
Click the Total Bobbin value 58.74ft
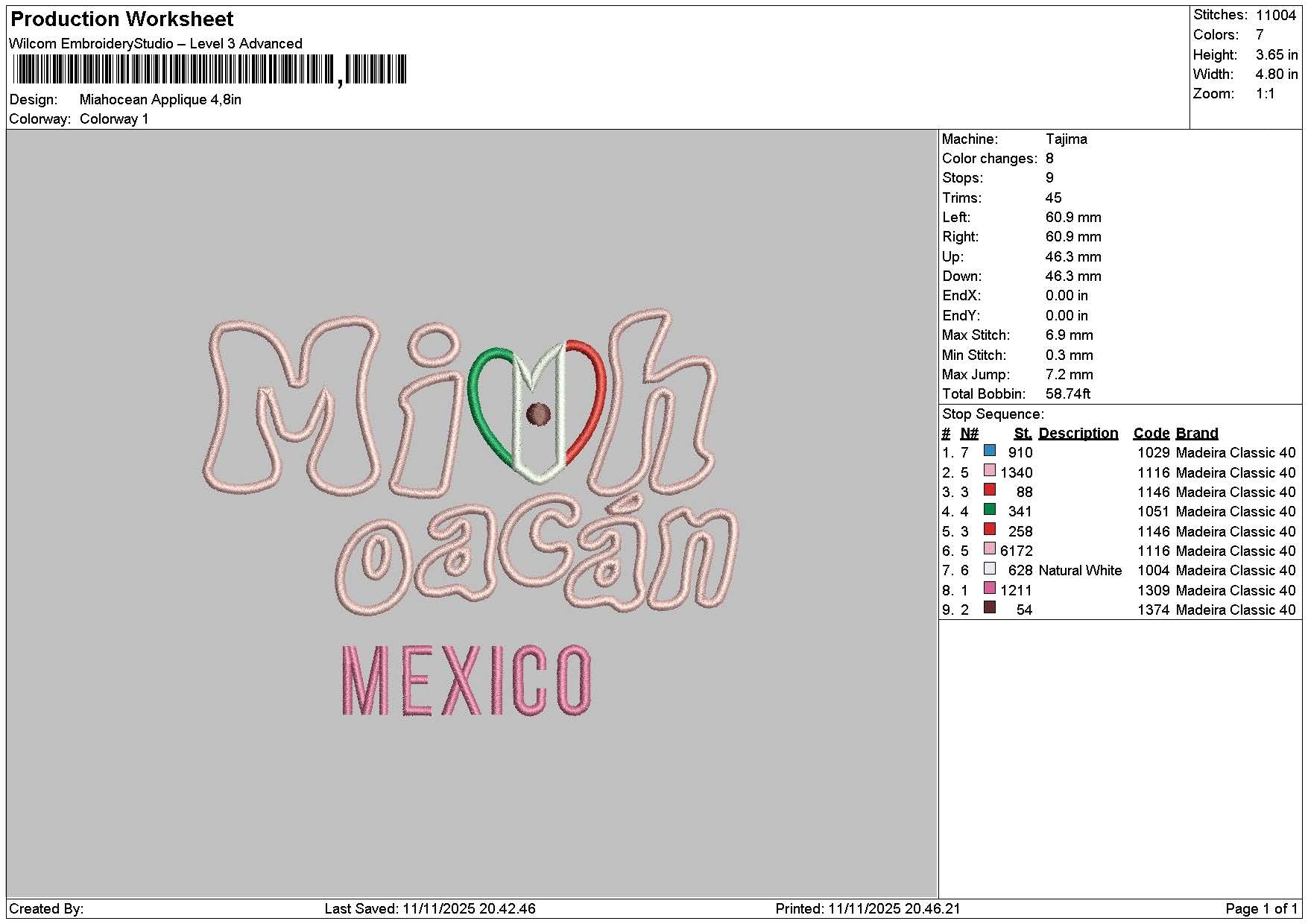(x=1068, y=393)
